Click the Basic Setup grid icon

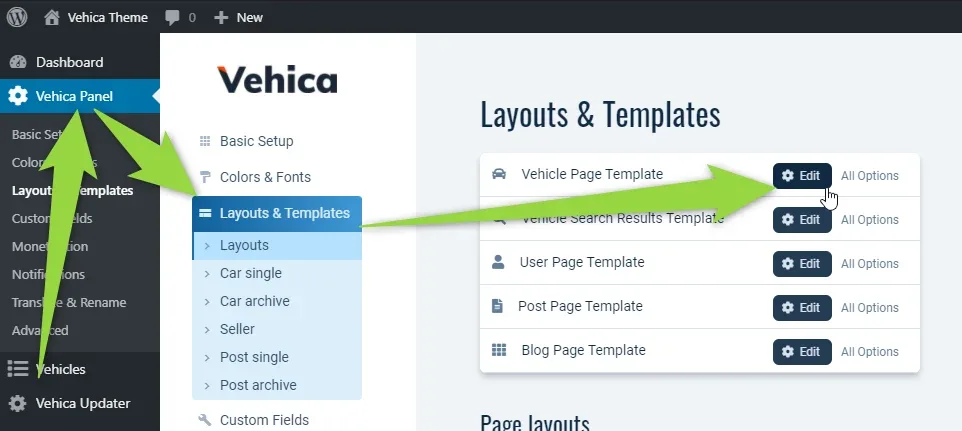tap(205, 142)
